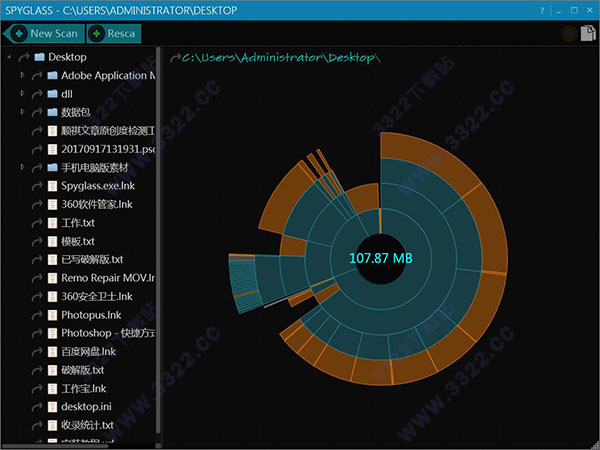The width and height of the screenshot is (600, 450).
Task: Expand the 手机电脑版素材 folder node
Action: click(22, 167)
